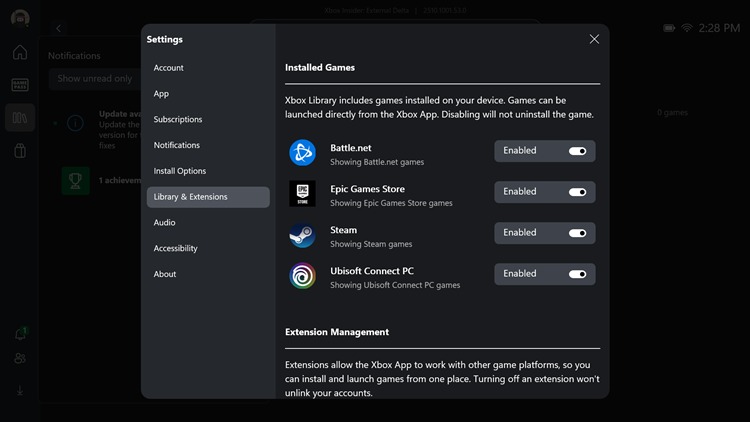The image size is (750, 422).
Task: Click the profile avatar picture
Action: click(20, 18)
